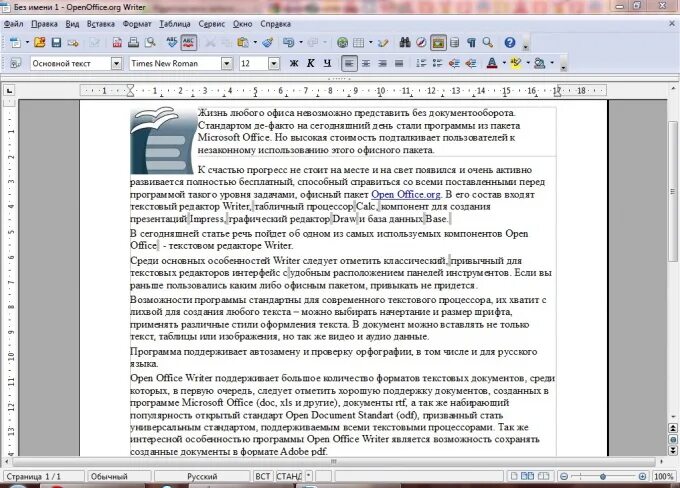Click Decrease Indent icon

(454, 63)
